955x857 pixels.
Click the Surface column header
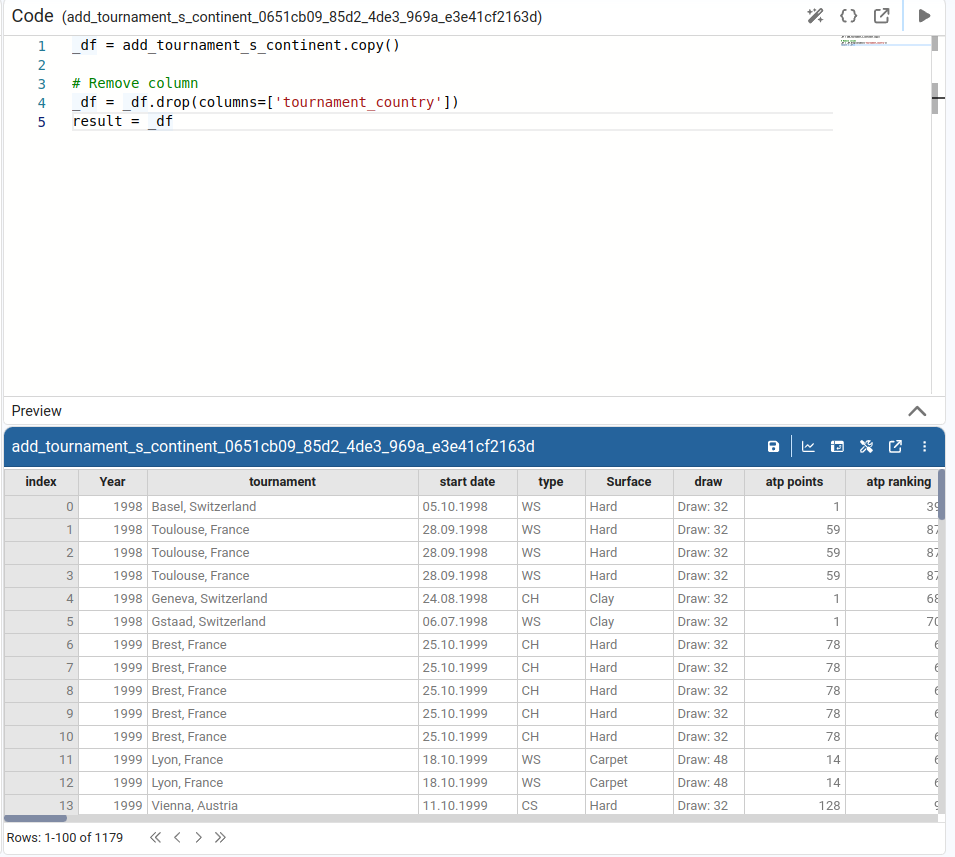coord(628,481)
